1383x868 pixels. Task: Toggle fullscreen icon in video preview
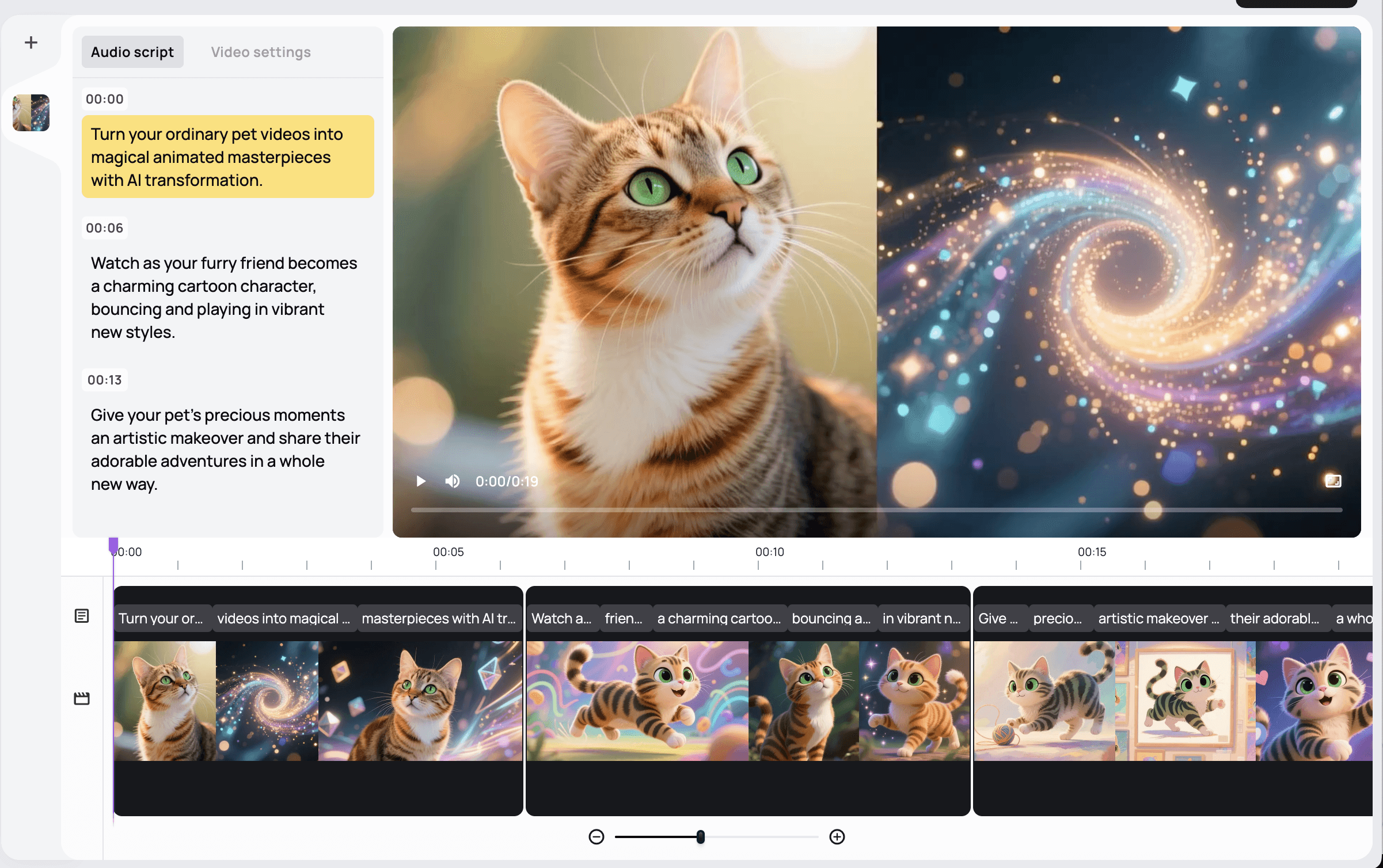point(1333,481)
